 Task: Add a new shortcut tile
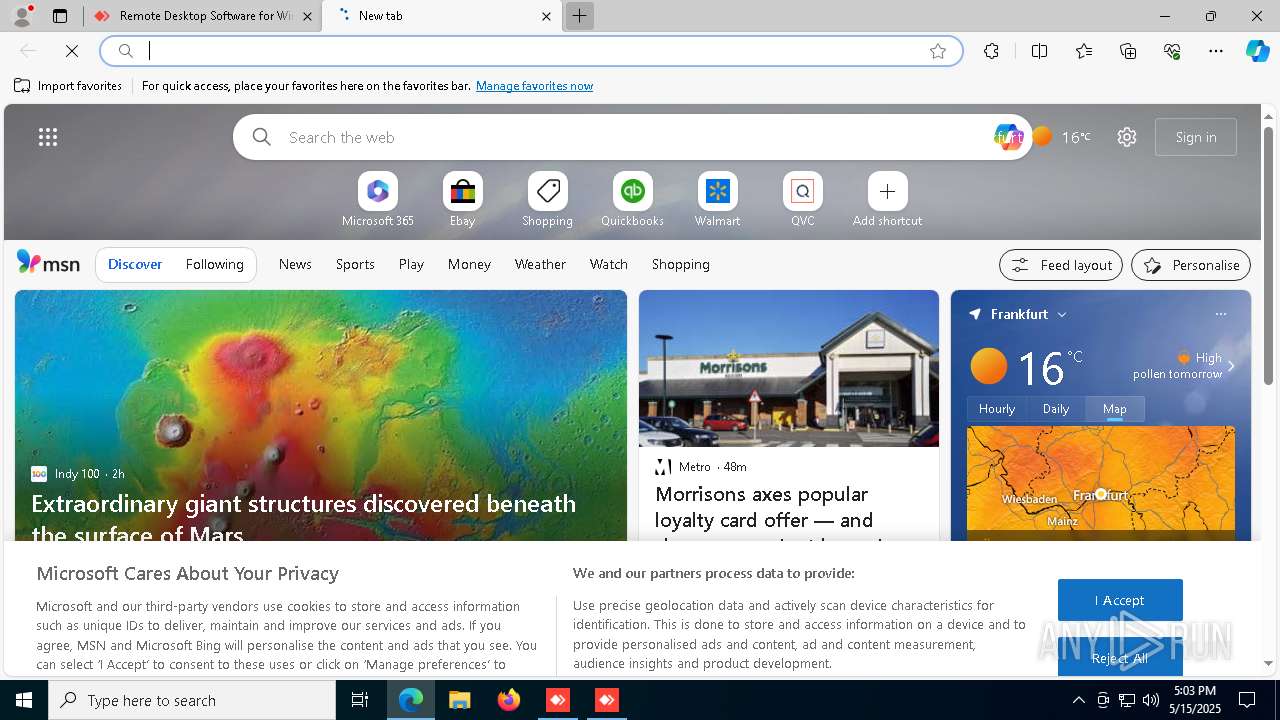pos(888,199)
